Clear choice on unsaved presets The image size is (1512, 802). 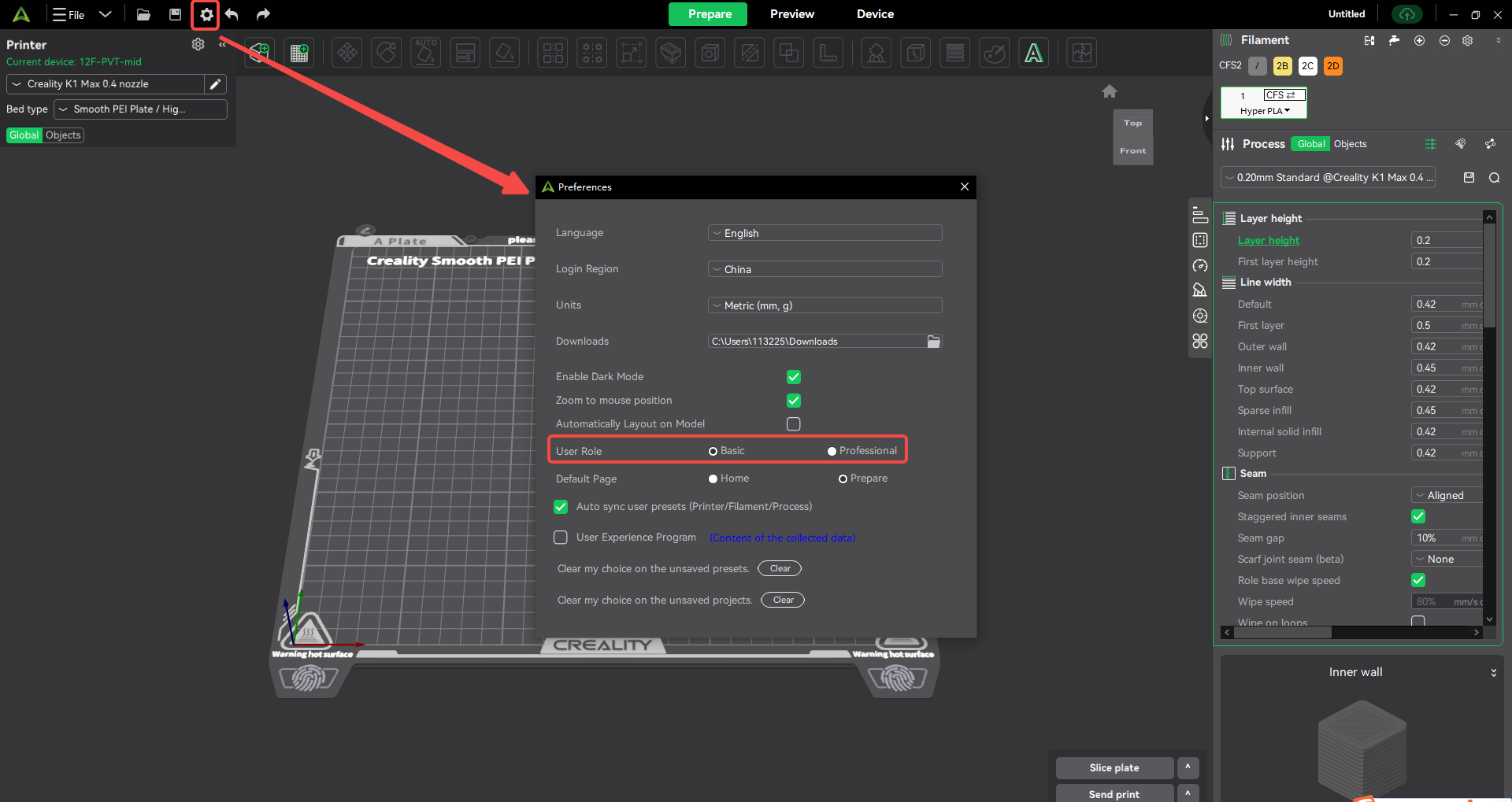780,568
